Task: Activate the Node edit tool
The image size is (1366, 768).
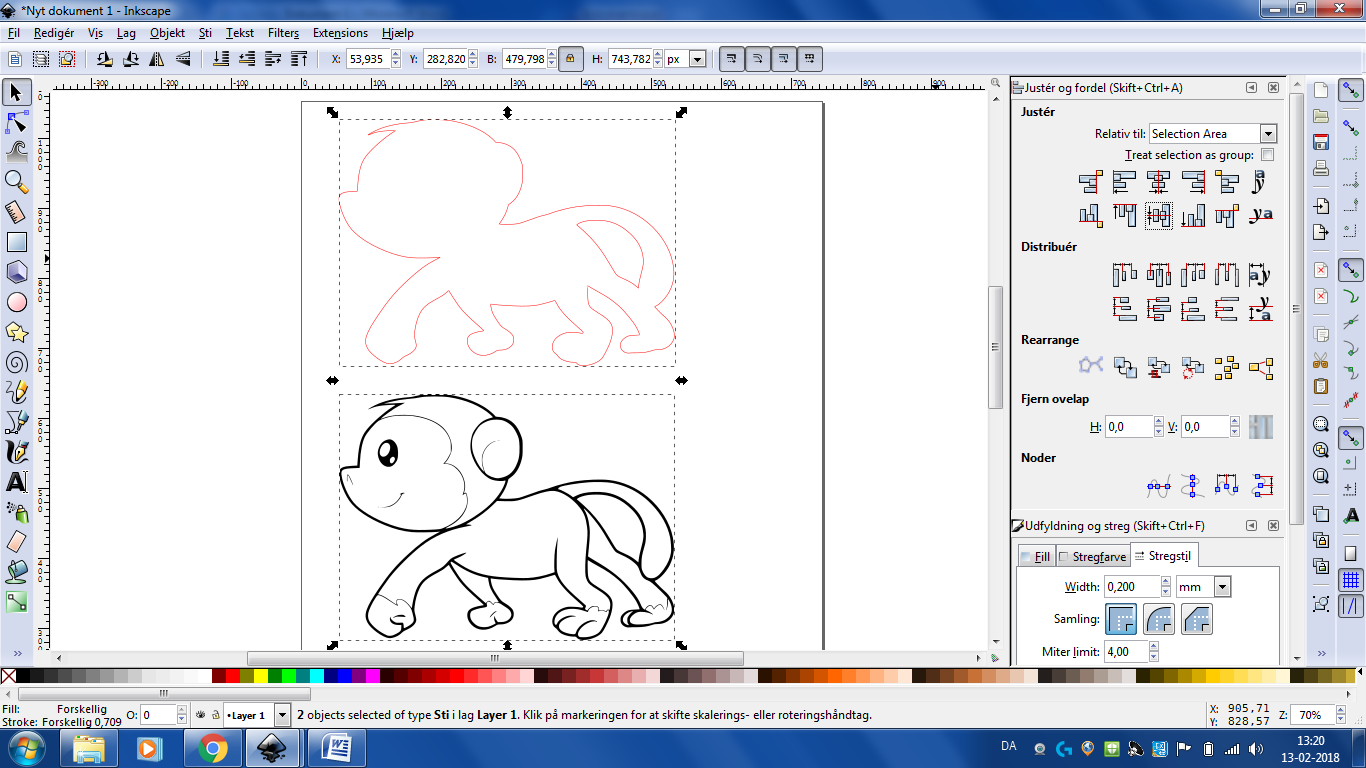Action: click(17, 123)
